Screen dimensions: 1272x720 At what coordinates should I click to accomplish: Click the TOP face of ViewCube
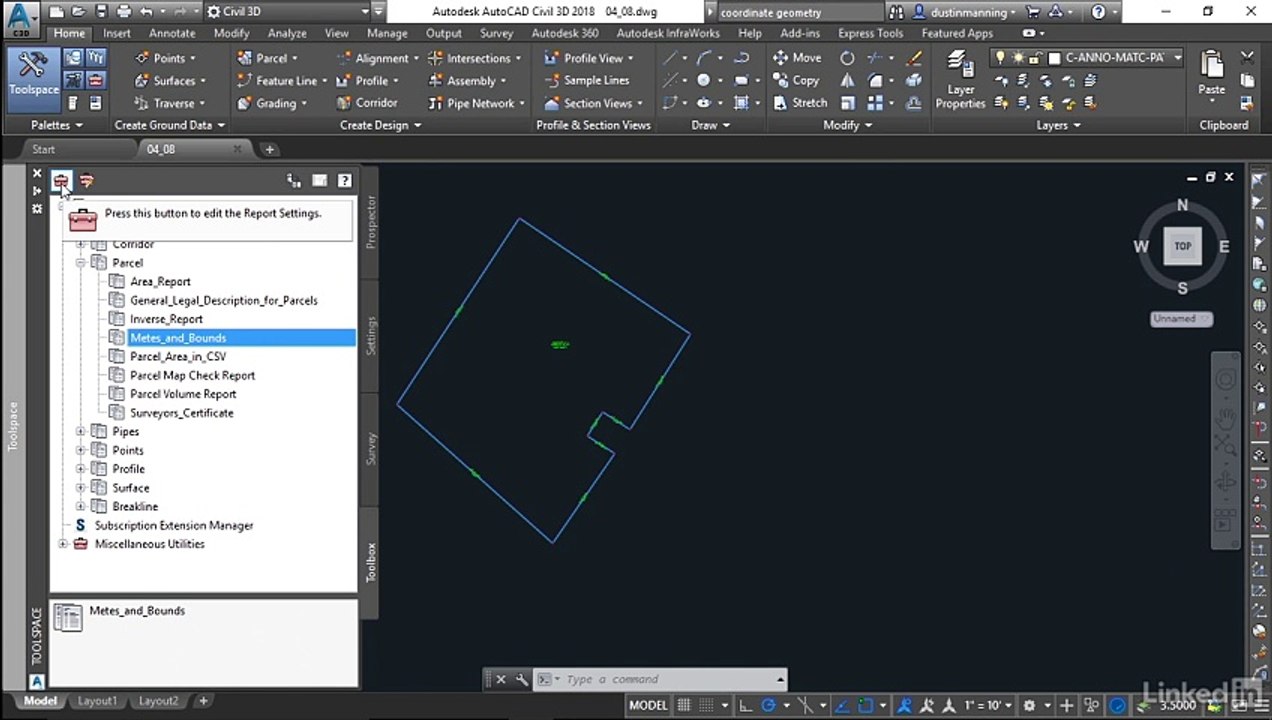[x=1182, y=246]
